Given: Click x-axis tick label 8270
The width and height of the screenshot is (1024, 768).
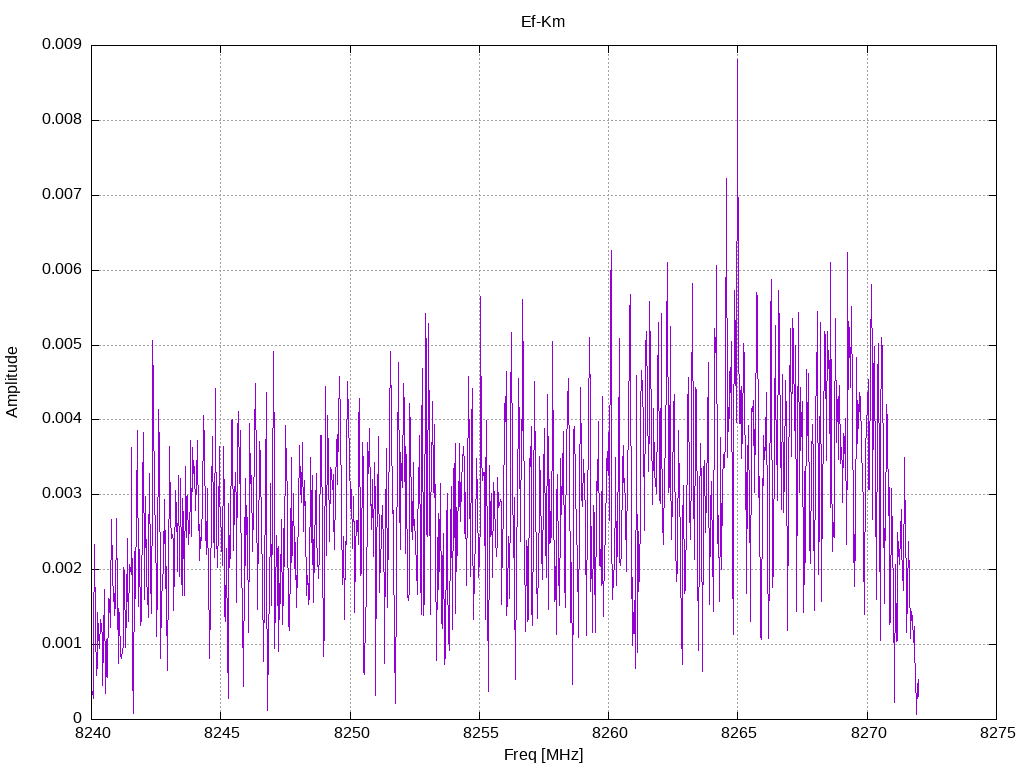Looking at the screenshot, I should (x=868, y=733).
